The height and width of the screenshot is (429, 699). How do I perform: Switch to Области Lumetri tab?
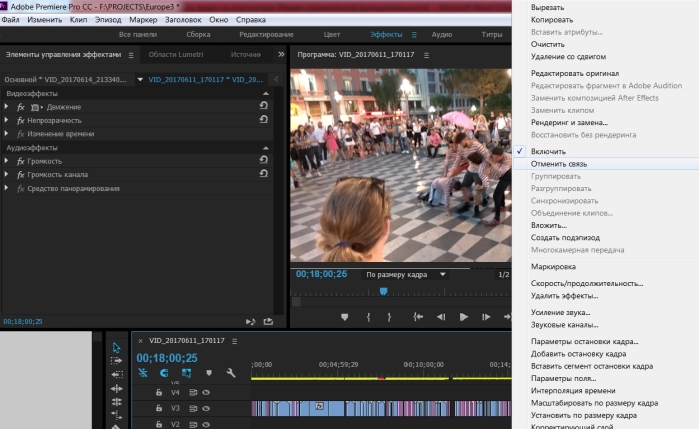point(176,54)
